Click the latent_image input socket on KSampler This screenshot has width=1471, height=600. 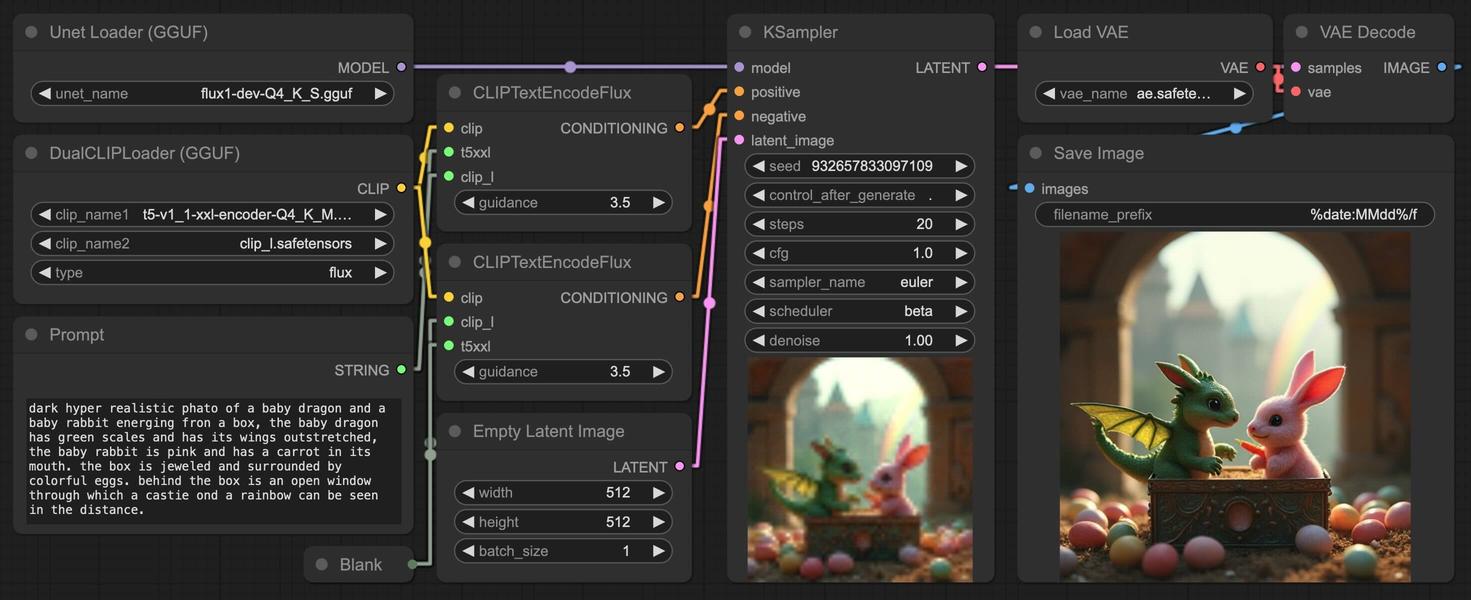[739, 140]
